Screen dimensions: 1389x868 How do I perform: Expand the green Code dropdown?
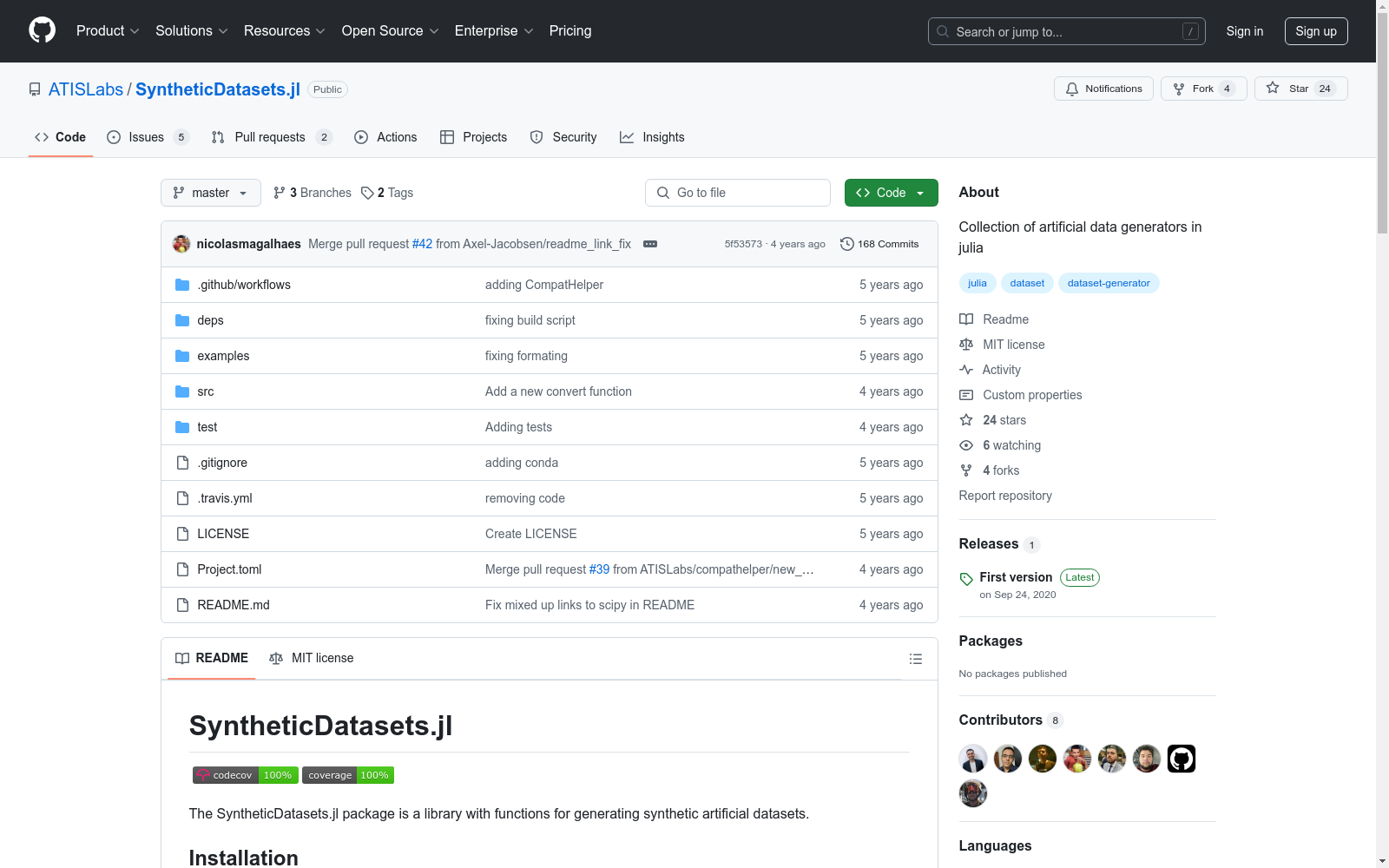(x=891, y=193)
